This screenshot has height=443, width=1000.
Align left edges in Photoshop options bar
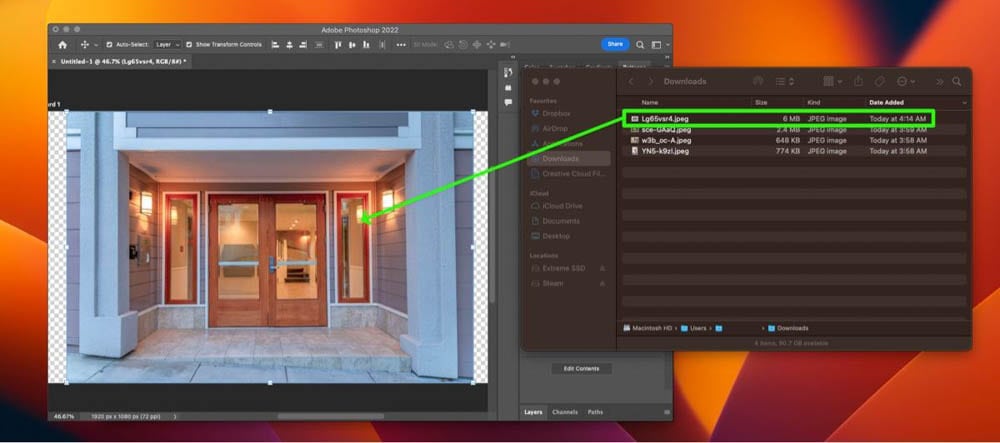[x=276, y=45]
